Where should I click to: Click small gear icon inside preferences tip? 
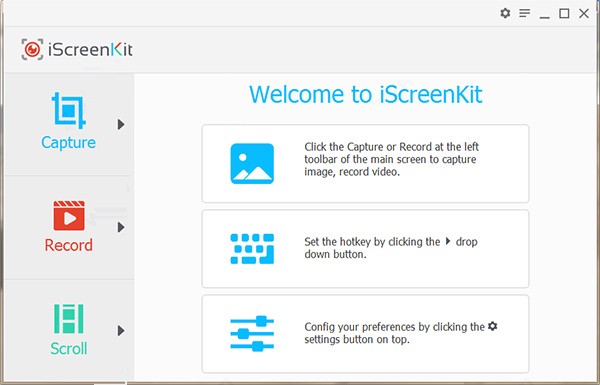493,326
